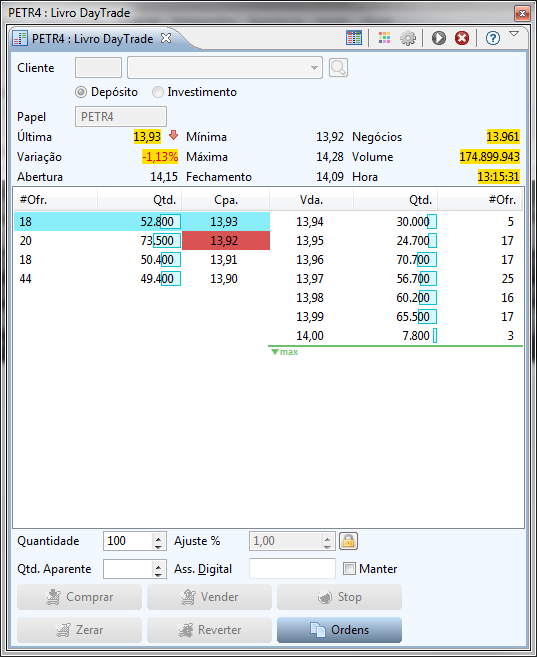
Task: Open the help question mark icon
Action: pyautogui.click(x=493, y=38)
